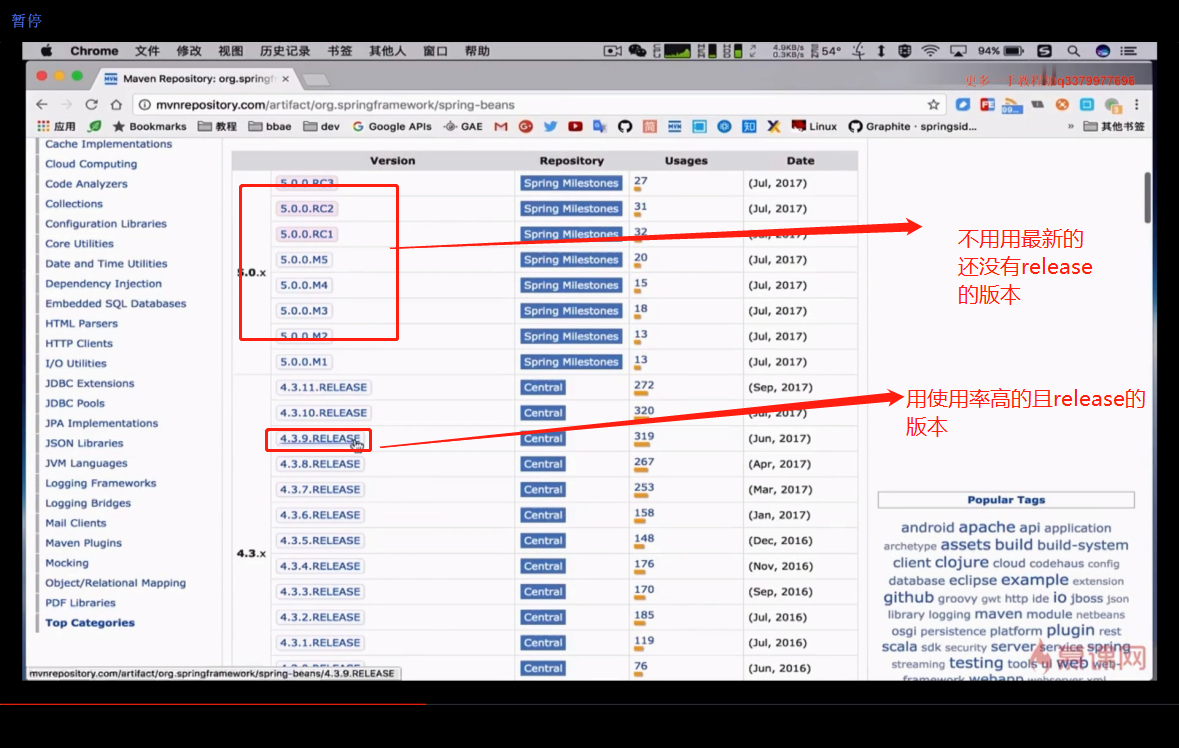Click the maven popular tag
Viewport: 1179px width, 748px height.
pos(998,614)
